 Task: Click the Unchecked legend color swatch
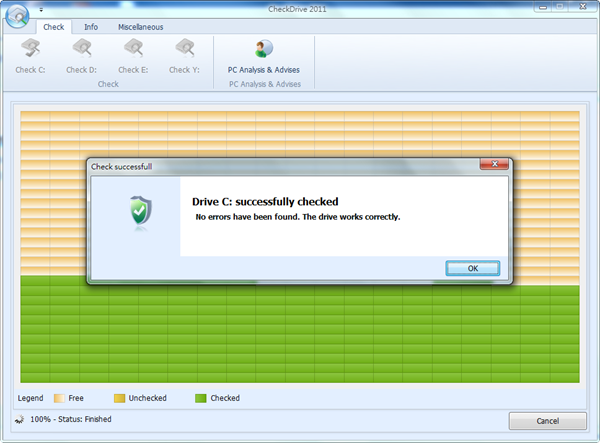(119, 398)
